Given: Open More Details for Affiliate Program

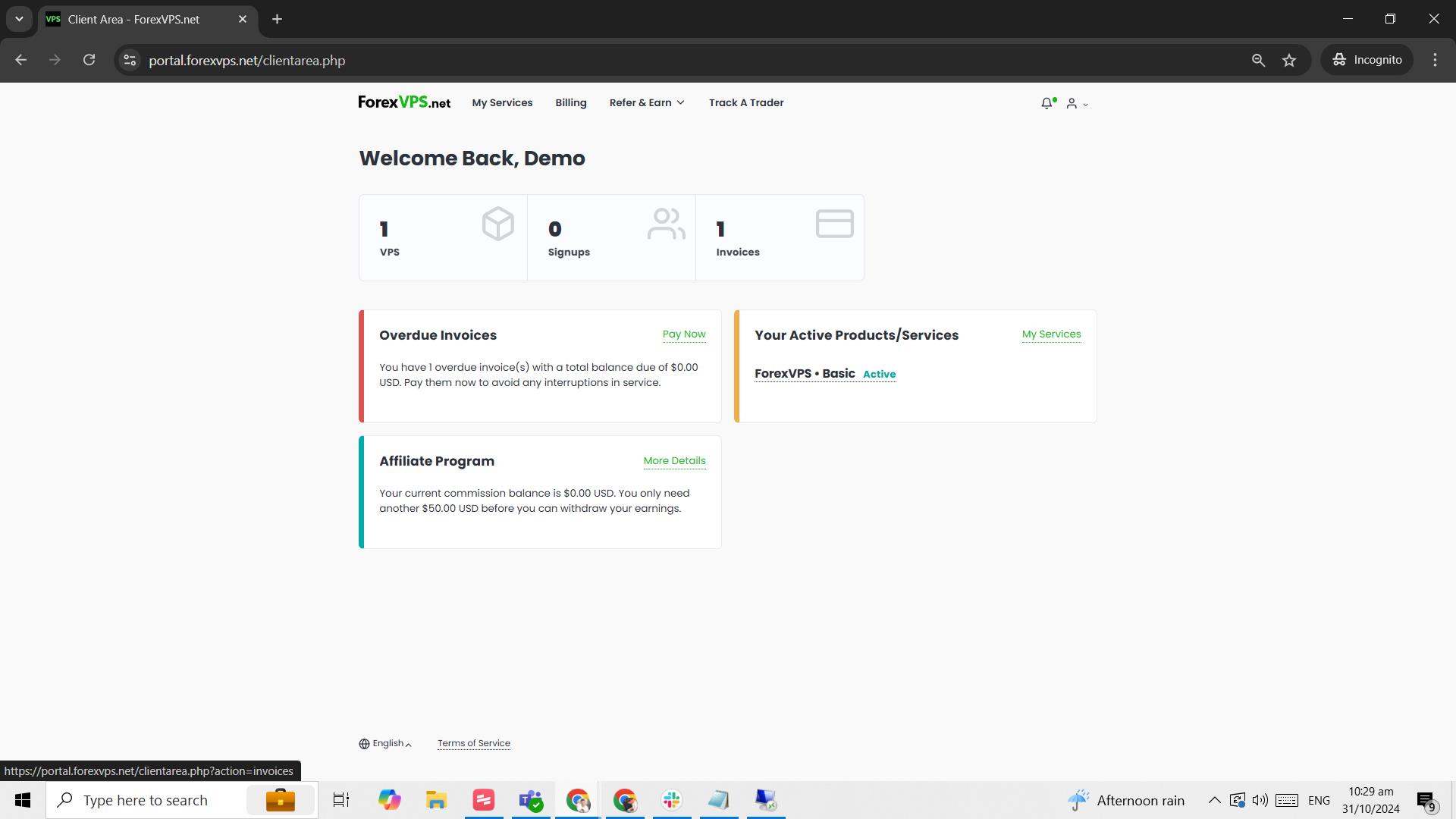Looking at the screenshot, I should point(674,461).
